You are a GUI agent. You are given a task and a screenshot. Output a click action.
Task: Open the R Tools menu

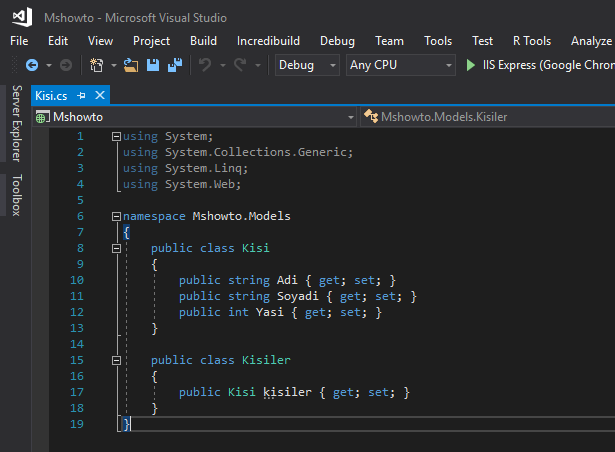[532, 41]
